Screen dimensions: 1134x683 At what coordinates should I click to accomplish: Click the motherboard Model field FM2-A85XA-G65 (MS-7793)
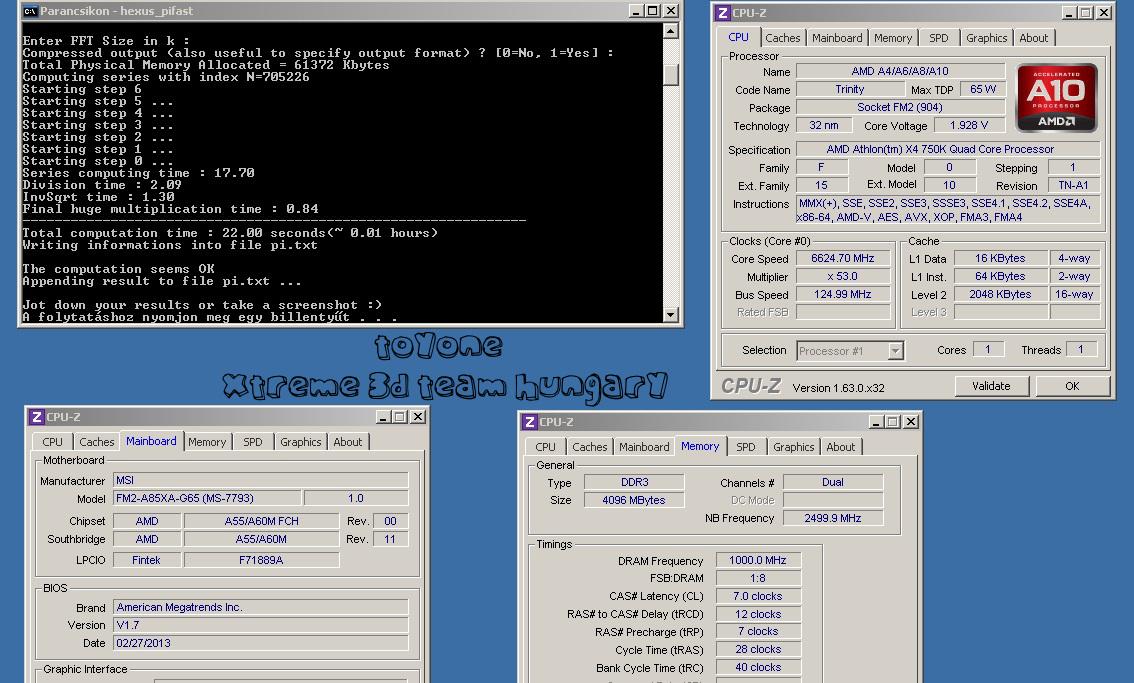[207, 498]
